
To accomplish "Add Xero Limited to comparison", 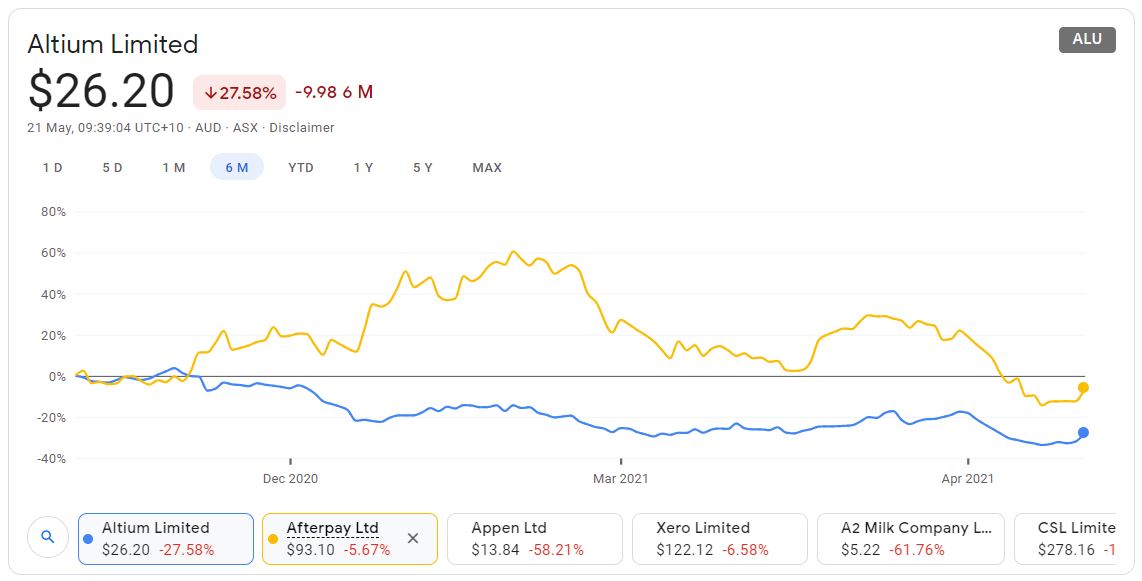I will pos(719,539).
